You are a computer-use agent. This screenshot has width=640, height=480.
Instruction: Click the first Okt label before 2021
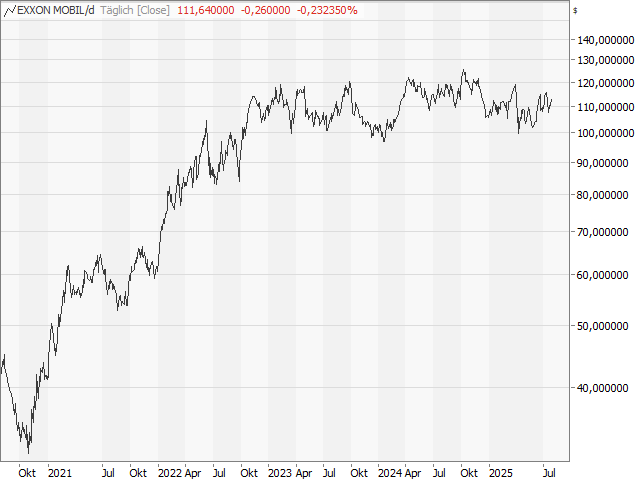pyautogui.click(x=27, y=473)
